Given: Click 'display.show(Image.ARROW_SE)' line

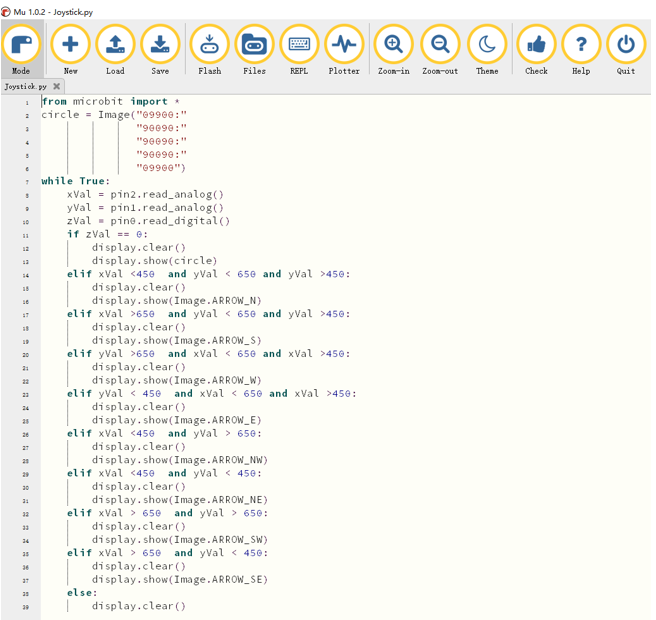Looking at the screenshot, I should (x=180, y=579).
